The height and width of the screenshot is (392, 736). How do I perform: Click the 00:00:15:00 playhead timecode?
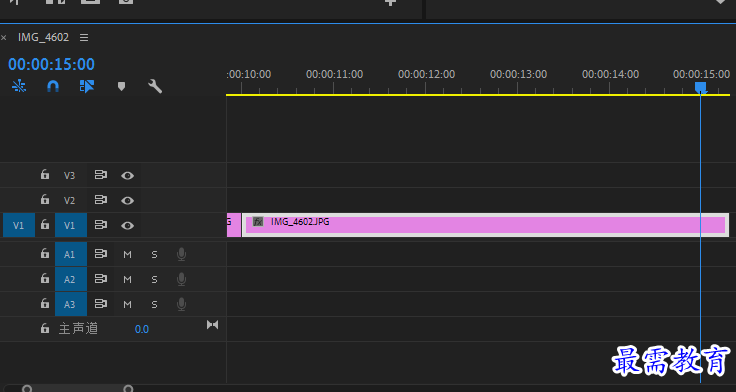pos(52,64)
